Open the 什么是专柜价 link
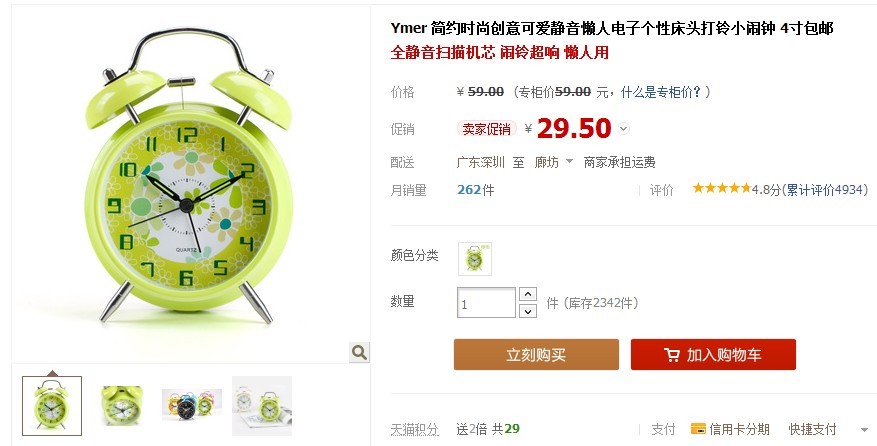 (x=661, y=92)
